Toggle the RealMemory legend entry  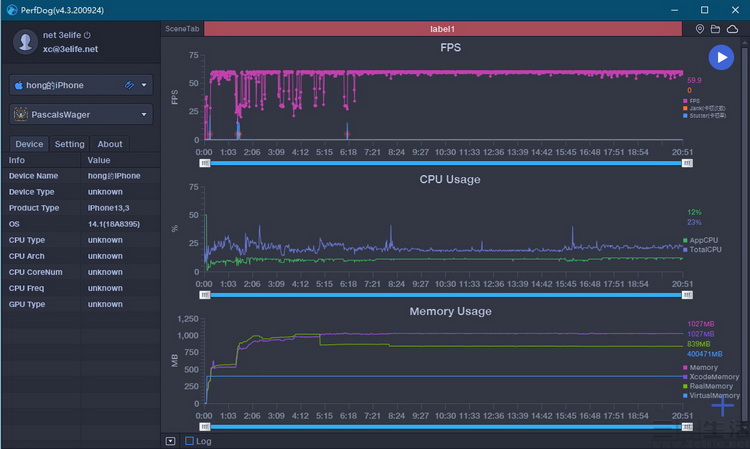708,386
